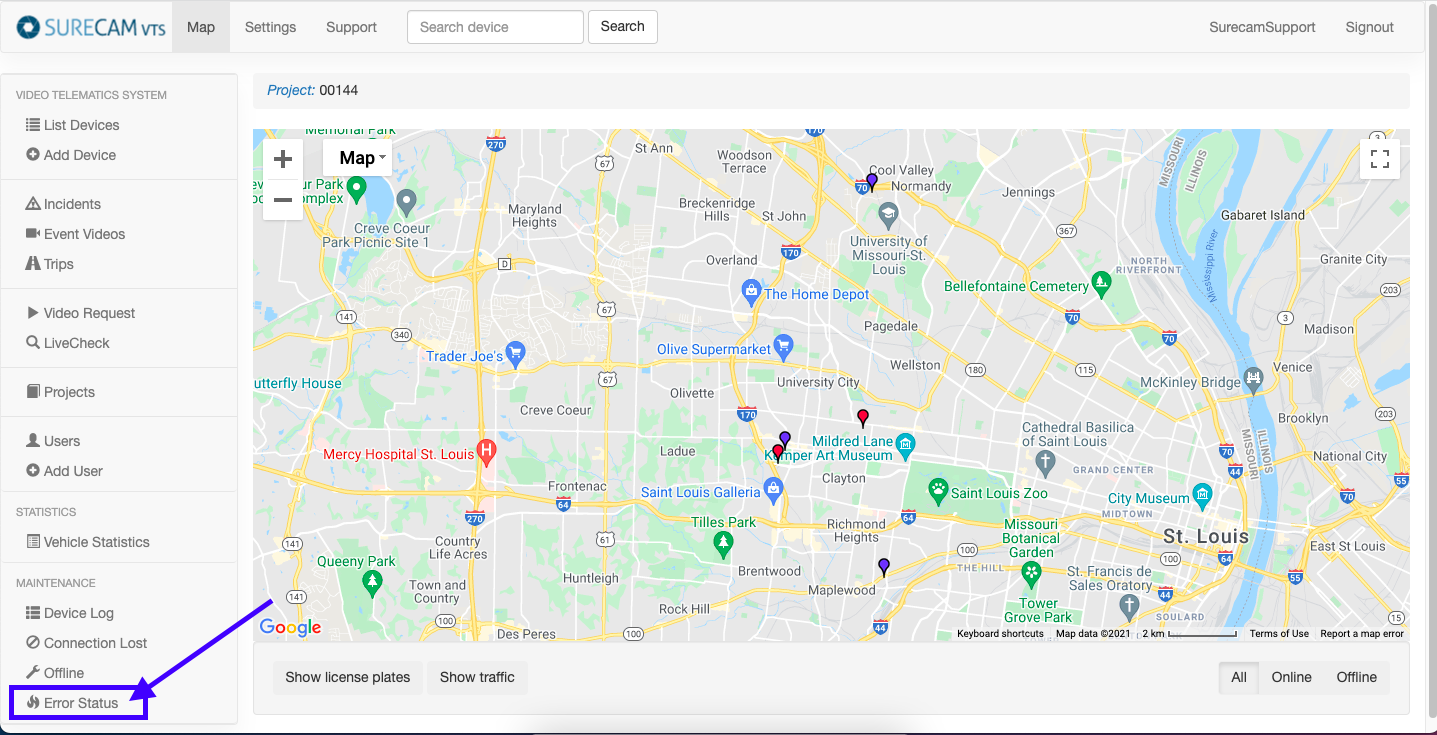
Task: Select the Offline devices filter
Action: (x=1356, y=677)
